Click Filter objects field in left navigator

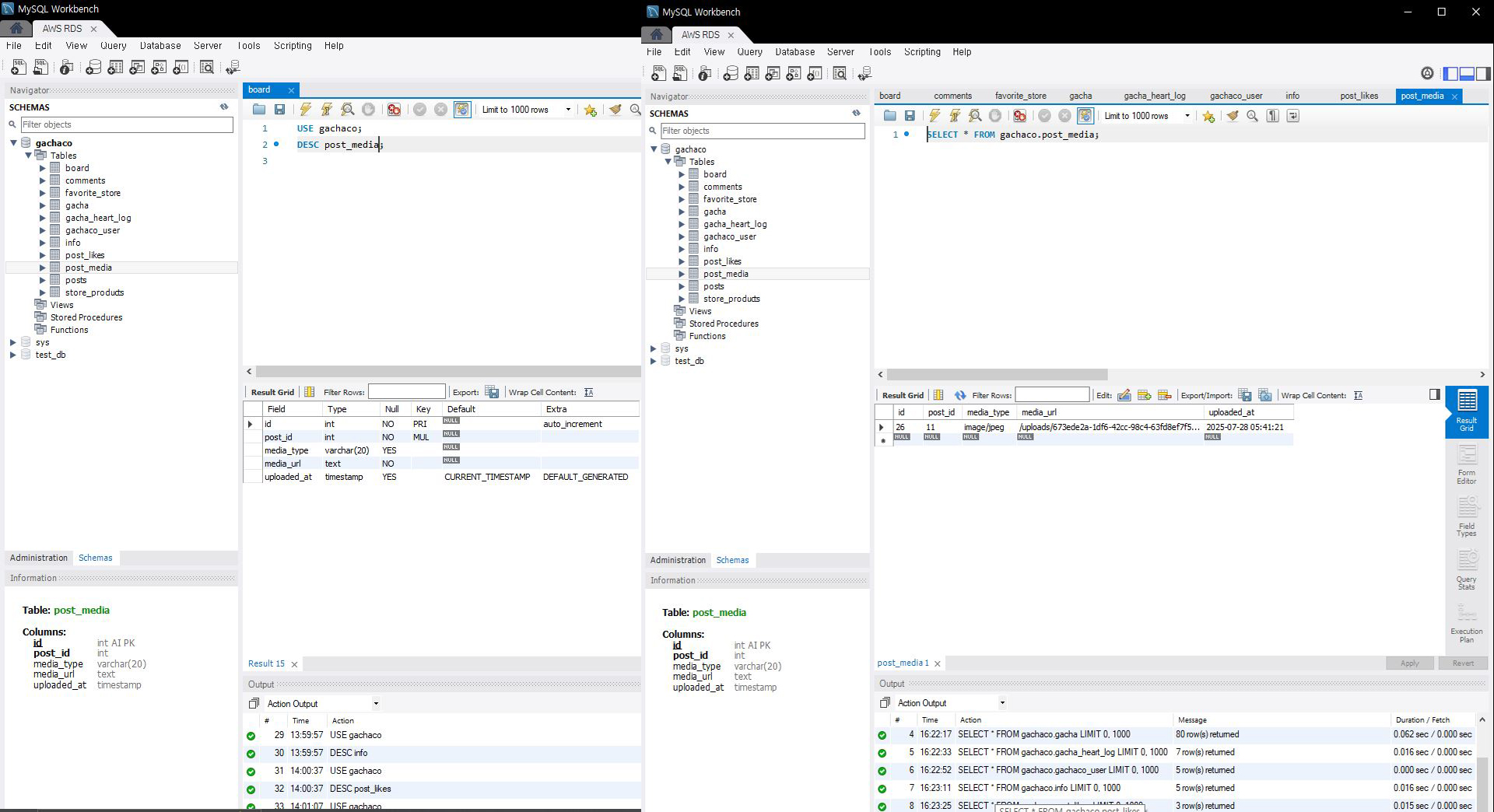[127, 124]
